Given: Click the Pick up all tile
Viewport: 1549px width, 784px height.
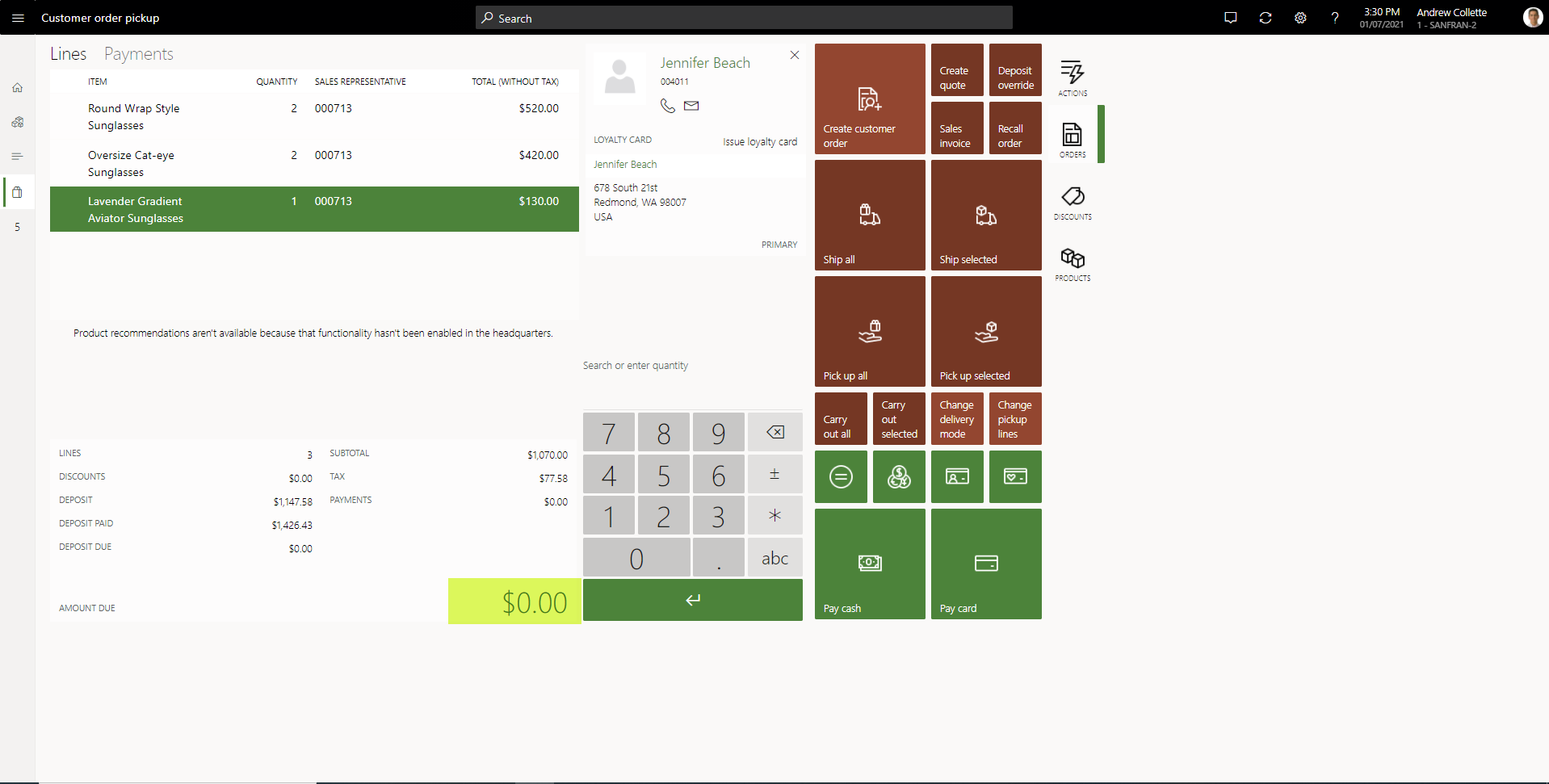Looking at the screenshot, I should click(x=870, y=331).
